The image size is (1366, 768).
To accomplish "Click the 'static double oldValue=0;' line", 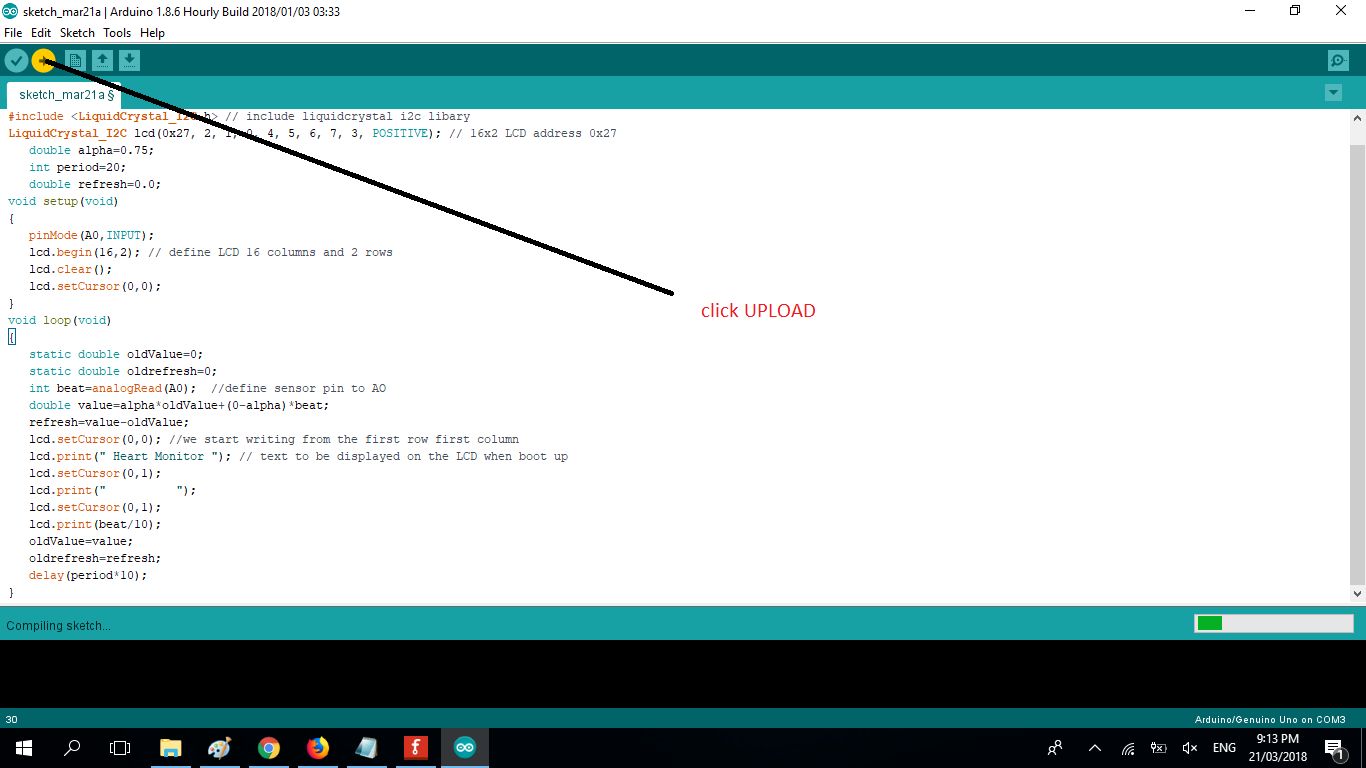I will click(116, 354).
